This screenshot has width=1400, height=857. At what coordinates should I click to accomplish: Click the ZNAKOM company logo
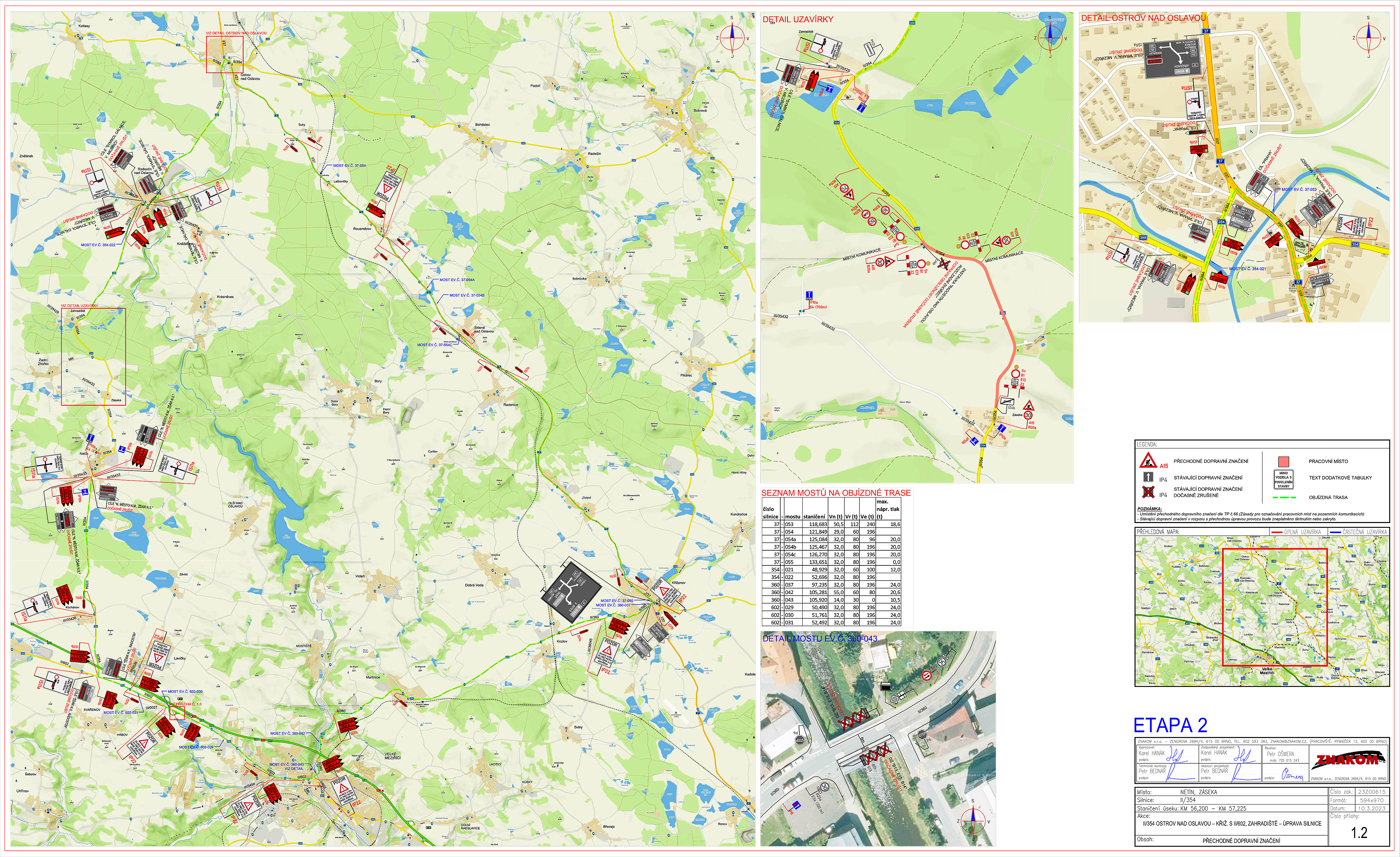tap(1347, 760)
